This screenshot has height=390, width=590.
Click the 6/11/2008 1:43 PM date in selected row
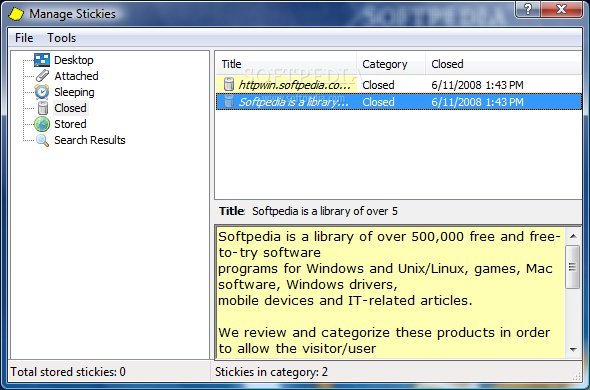[x=477, y=102]
